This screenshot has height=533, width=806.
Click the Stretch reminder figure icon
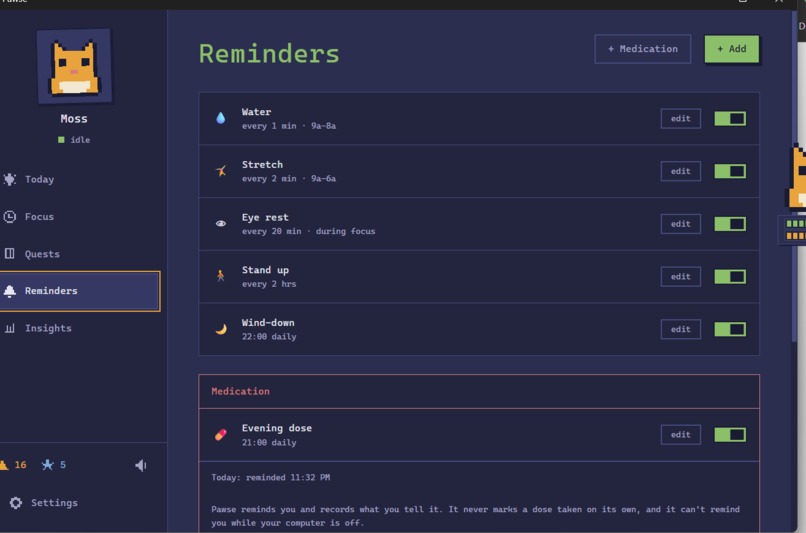tap(221, 171)
